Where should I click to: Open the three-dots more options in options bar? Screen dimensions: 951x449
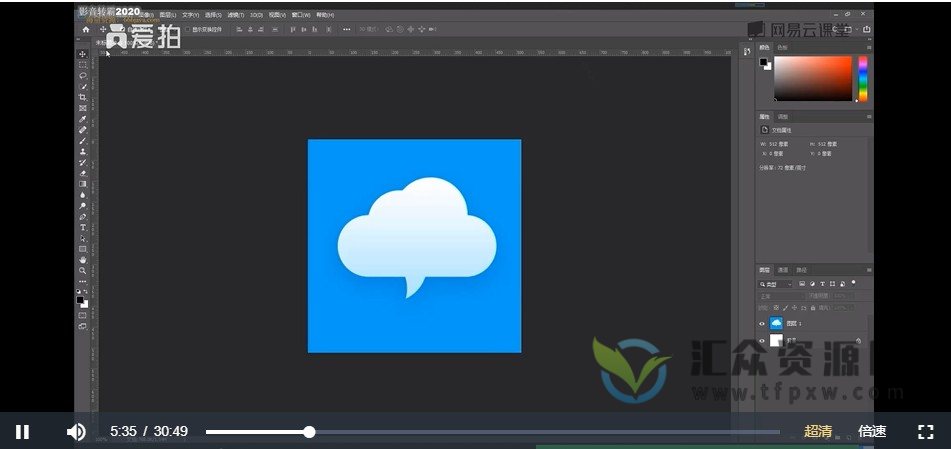[347, 29]
